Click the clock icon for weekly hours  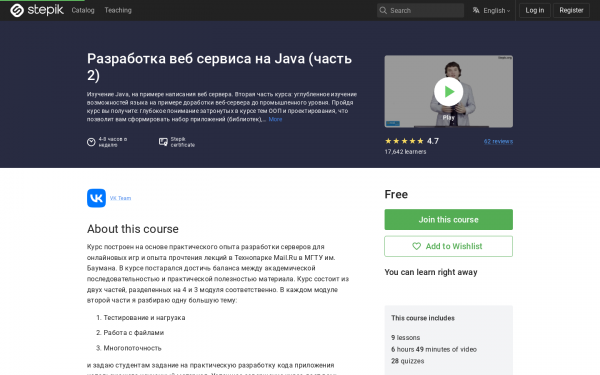point(91,142)
